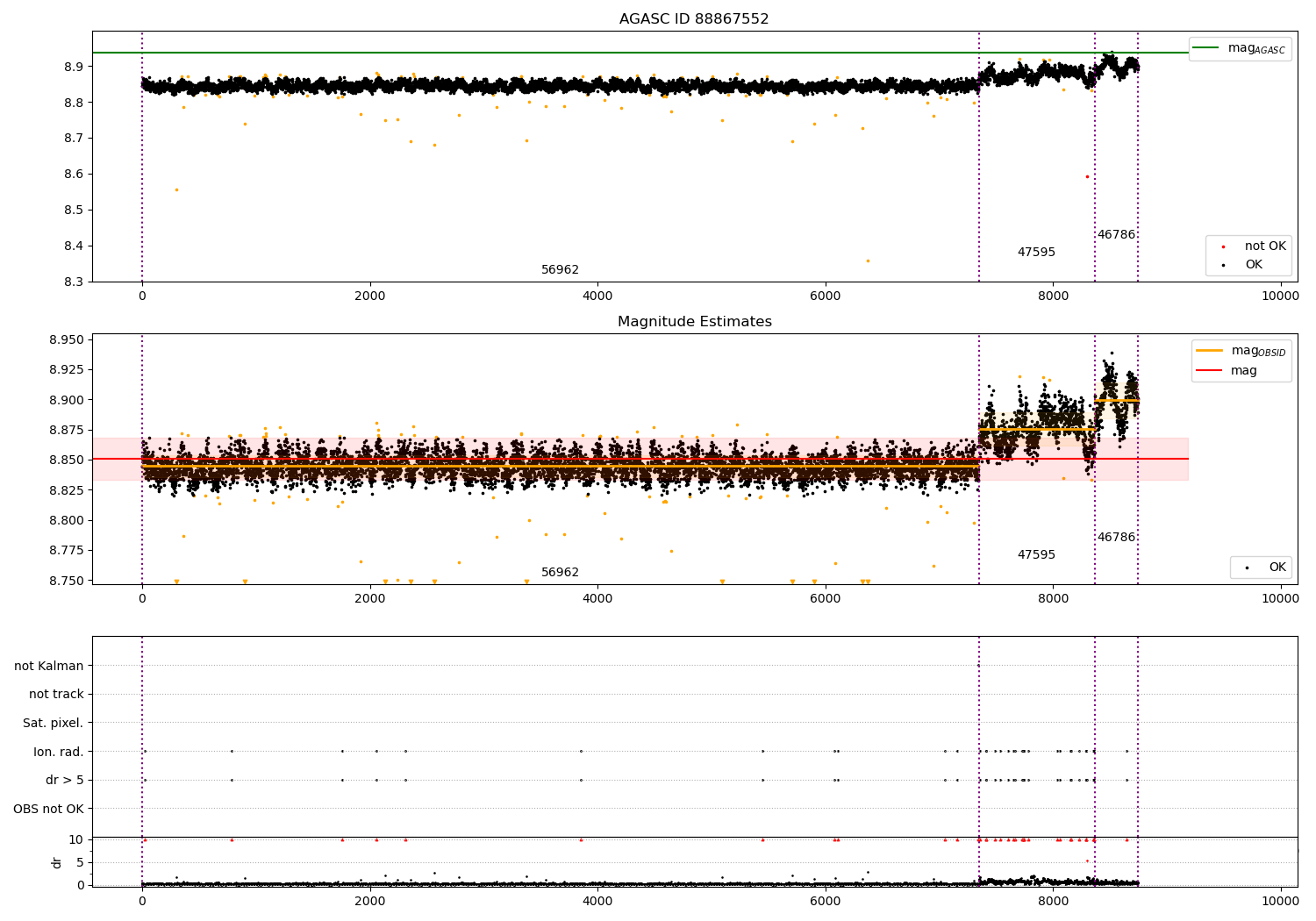
Task: Click the 10000 tick below the Magnitude Estimates panel
Action: (1280, 599)
